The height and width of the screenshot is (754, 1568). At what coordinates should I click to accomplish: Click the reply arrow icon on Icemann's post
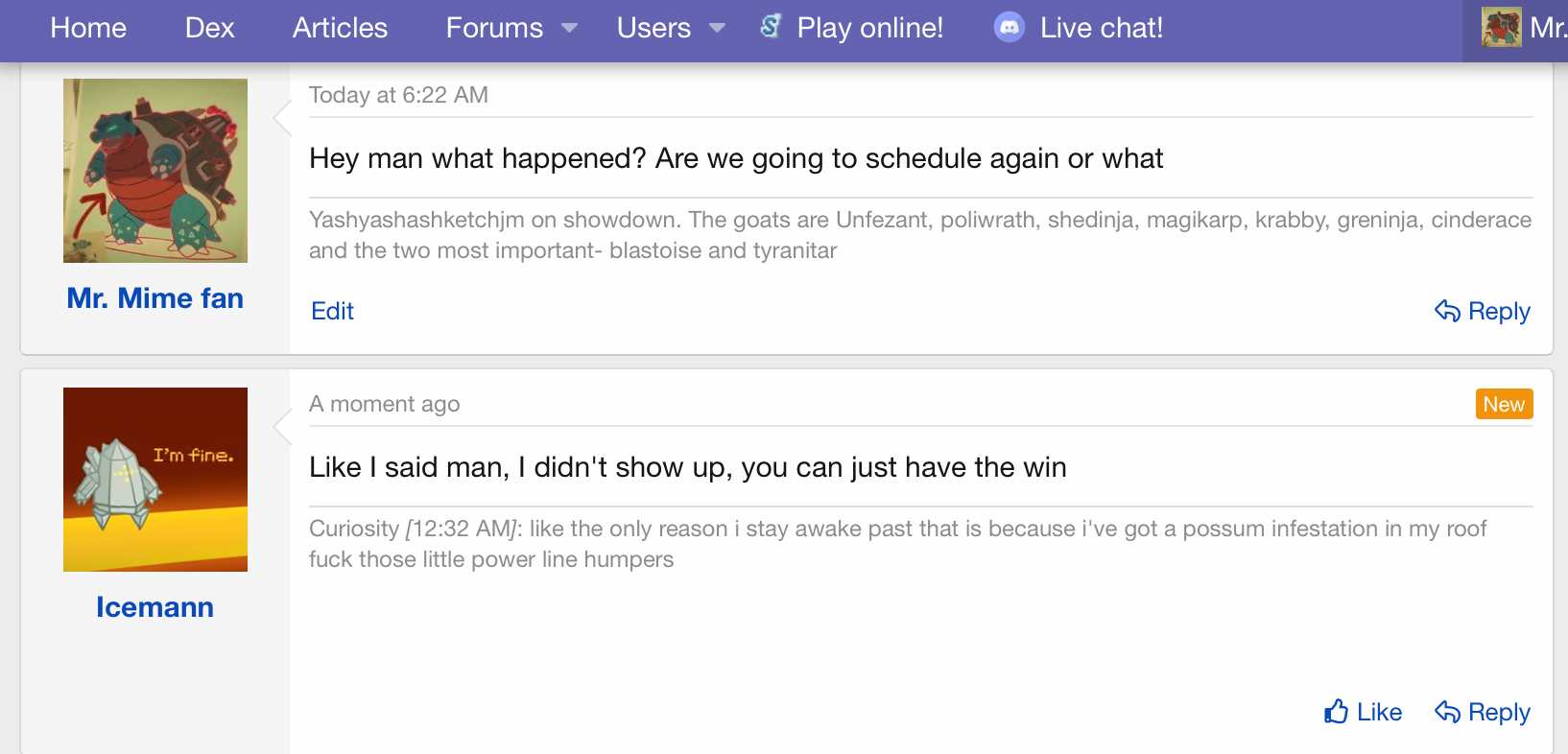pos(1447,712)
